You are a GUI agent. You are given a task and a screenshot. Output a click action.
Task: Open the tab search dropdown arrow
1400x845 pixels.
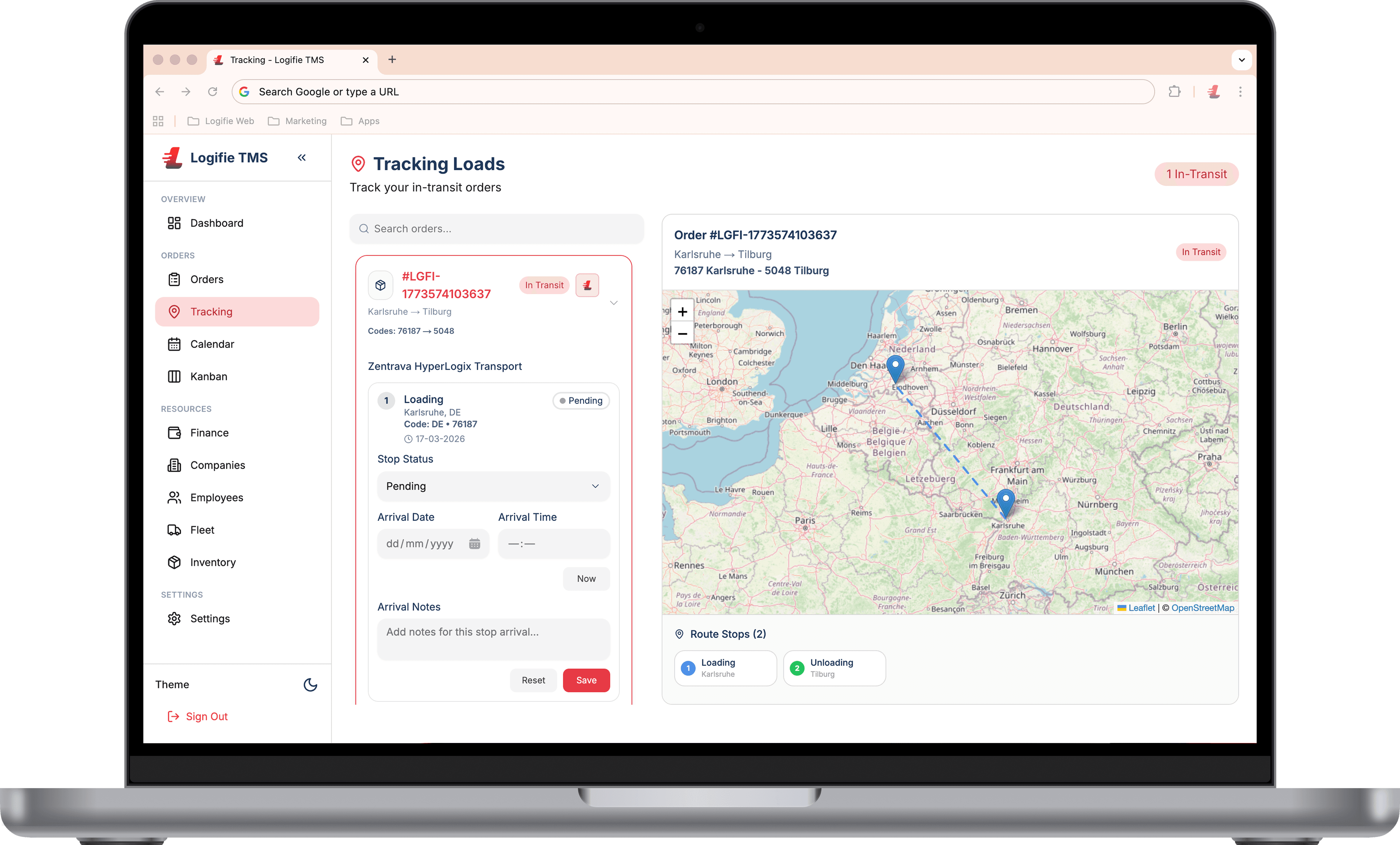[1241, 60]
